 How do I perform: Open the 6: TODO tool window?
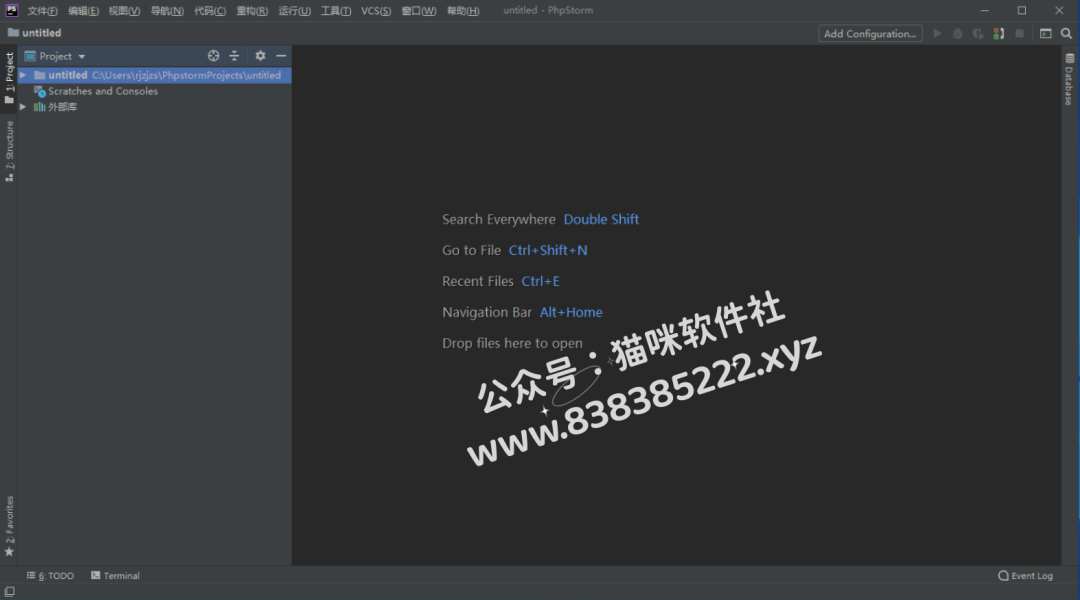[50, 576]
